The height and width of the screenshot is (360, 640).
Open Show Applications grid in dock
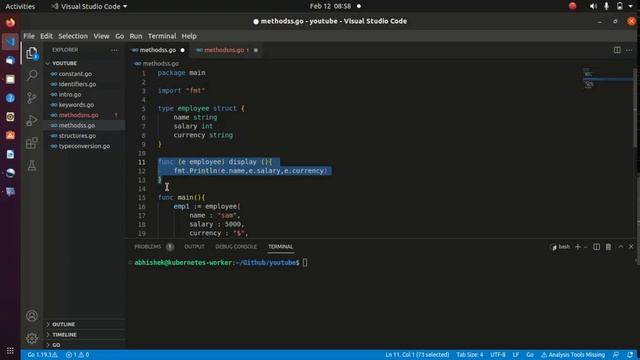[x=10, y=351]
